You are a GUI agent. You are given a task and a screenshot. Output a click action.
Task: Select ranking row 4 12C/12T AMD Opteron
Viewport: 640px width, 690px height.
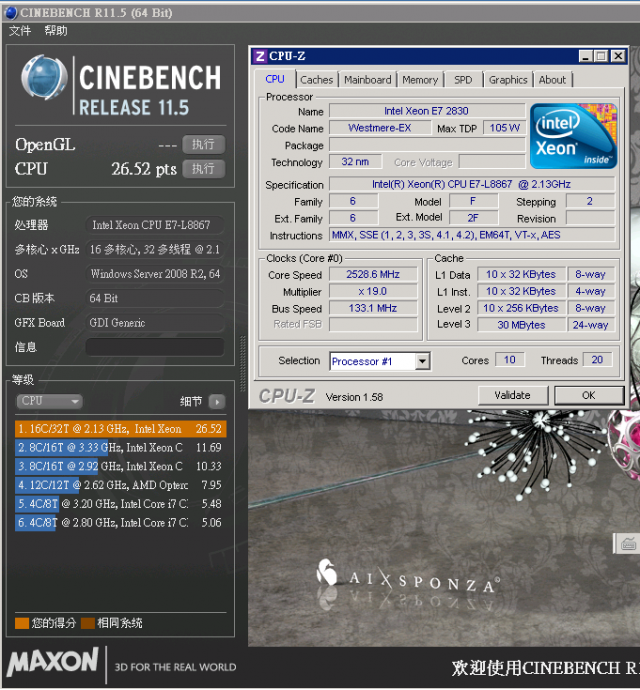pyautogui.click(x=121, y=485)
